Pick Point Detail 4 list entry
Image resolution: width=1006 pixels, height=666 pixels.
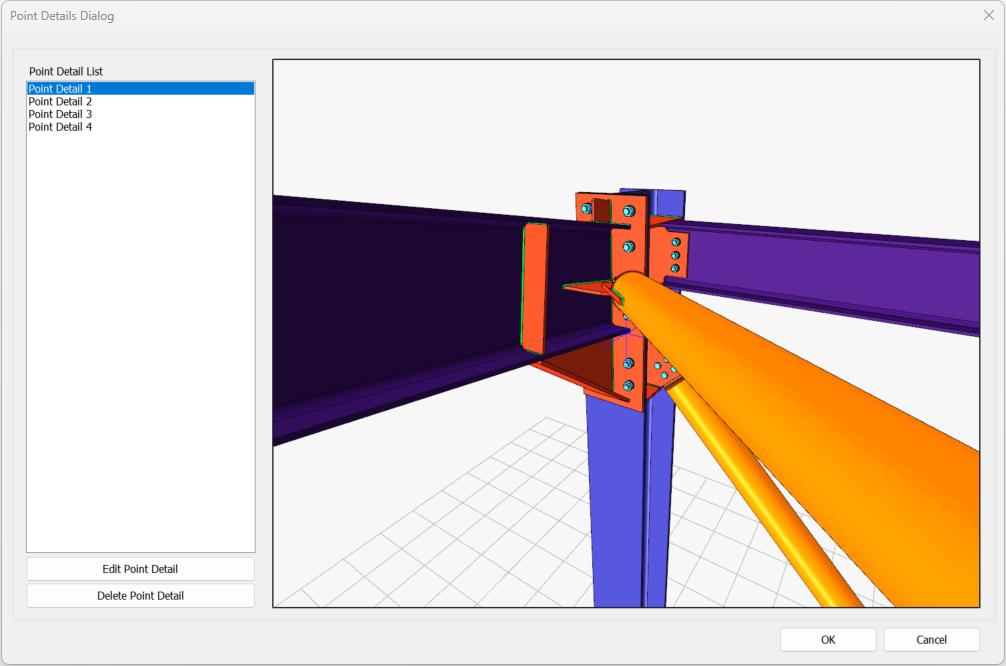(x=60, y=127)
